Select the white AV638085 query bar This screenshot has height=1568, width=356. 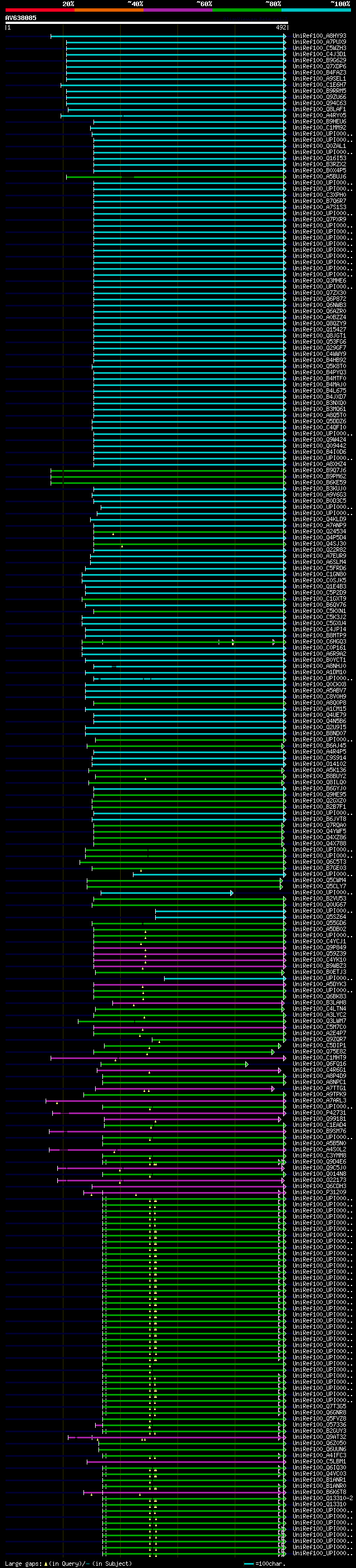click(x=146, y=23)
